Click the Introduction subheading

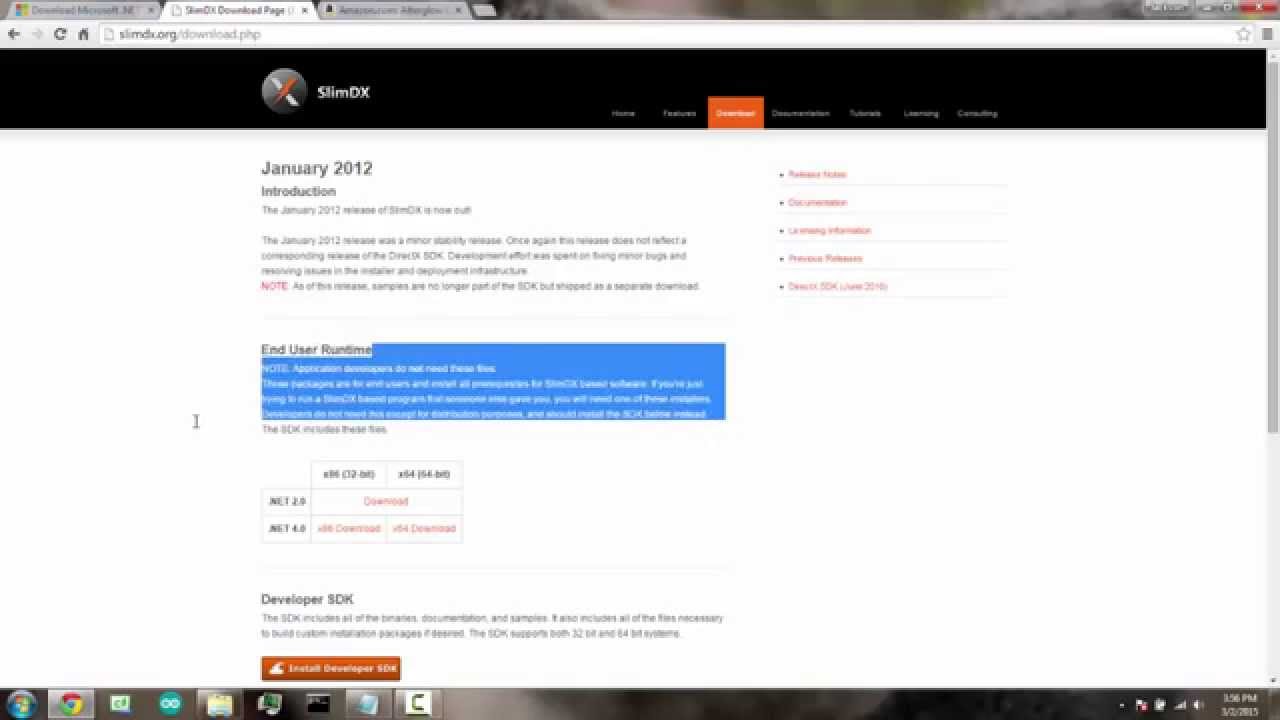coord(298,191)
